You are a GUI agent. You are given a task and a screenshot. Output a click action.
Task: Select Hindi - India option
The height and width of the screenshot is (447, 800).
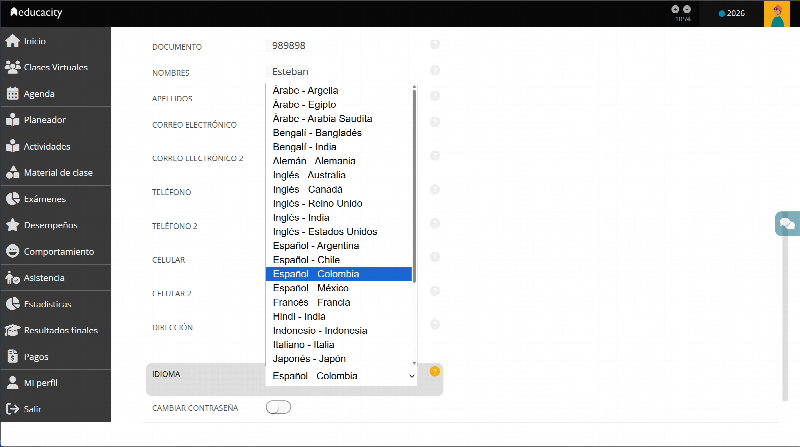[339, 316]
